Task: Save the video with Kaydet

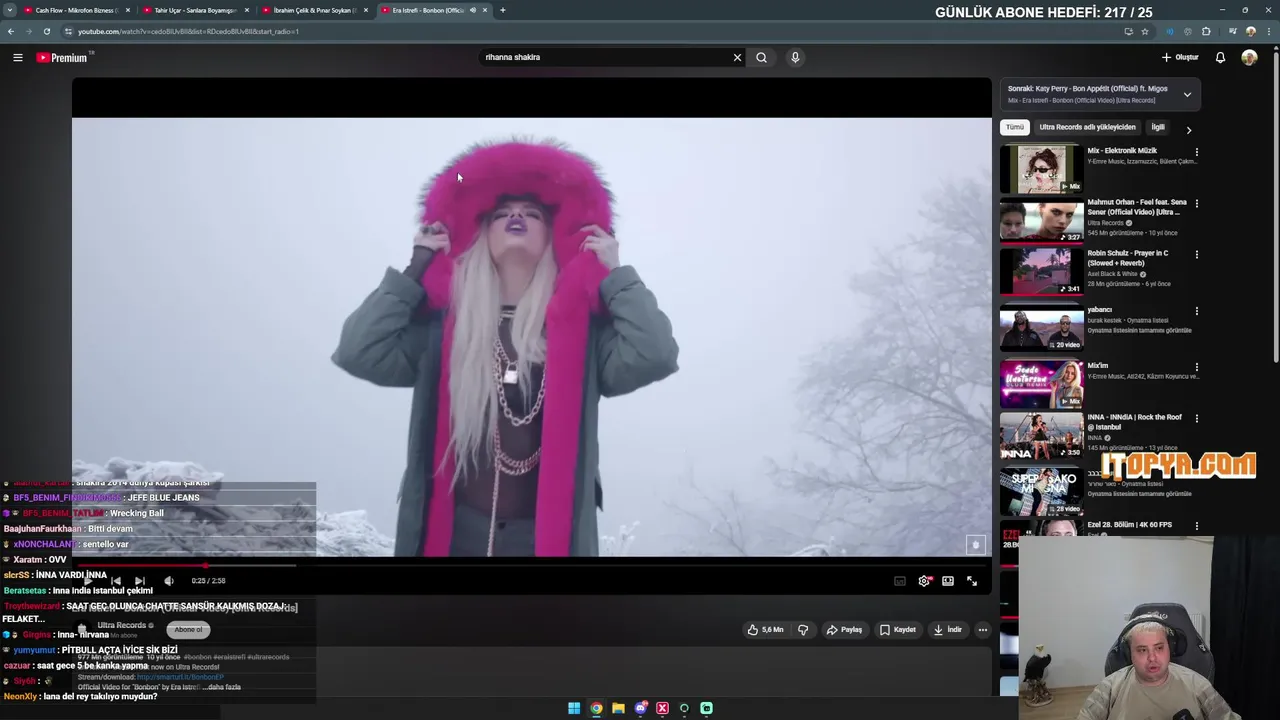Action: click(x=898, y=630)
